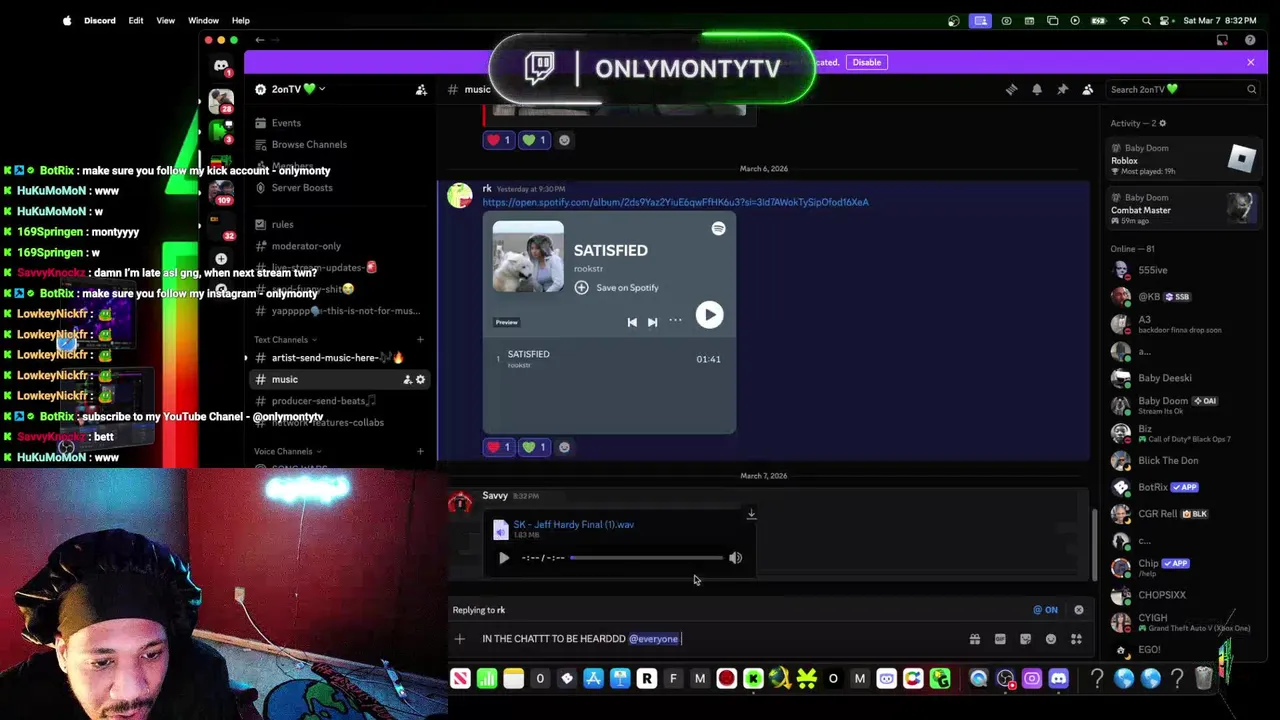The image size is (1280, 720).
Task: Click the Search 2onTV field
Action: click(1183, 89)
